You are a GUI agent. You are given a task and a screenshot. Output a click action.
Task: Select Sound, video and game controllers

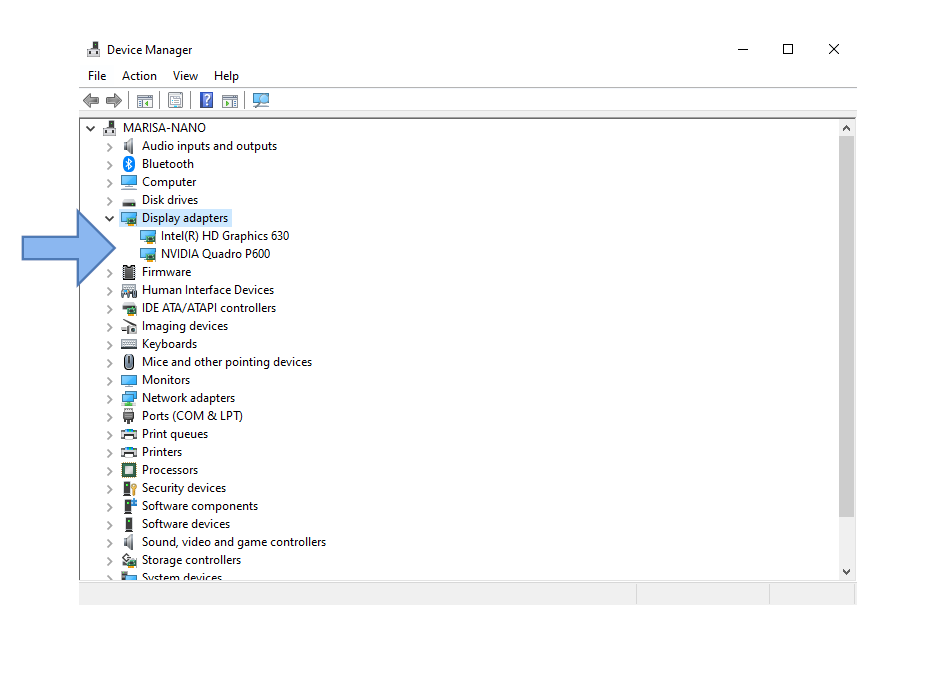point(233,542)
